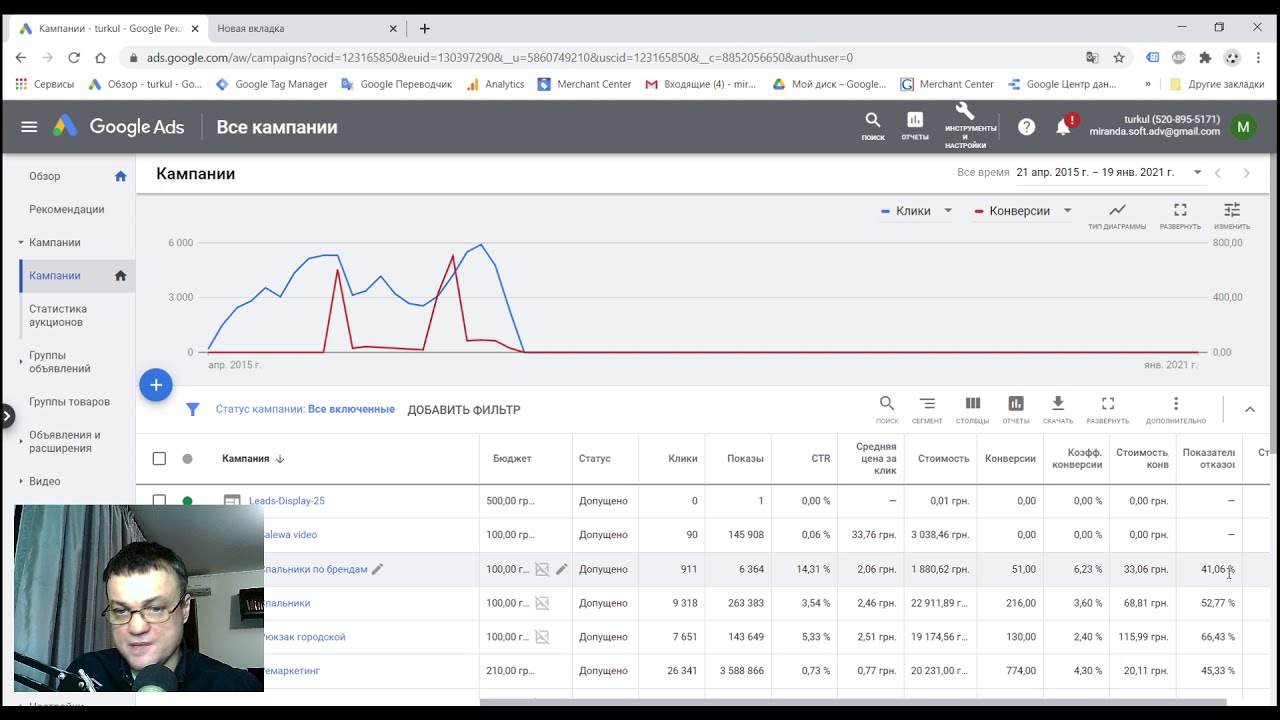1280x720 pixels.
Task: Open Chrome extensions puzzle icon
Action: [x=1205, y=57]
